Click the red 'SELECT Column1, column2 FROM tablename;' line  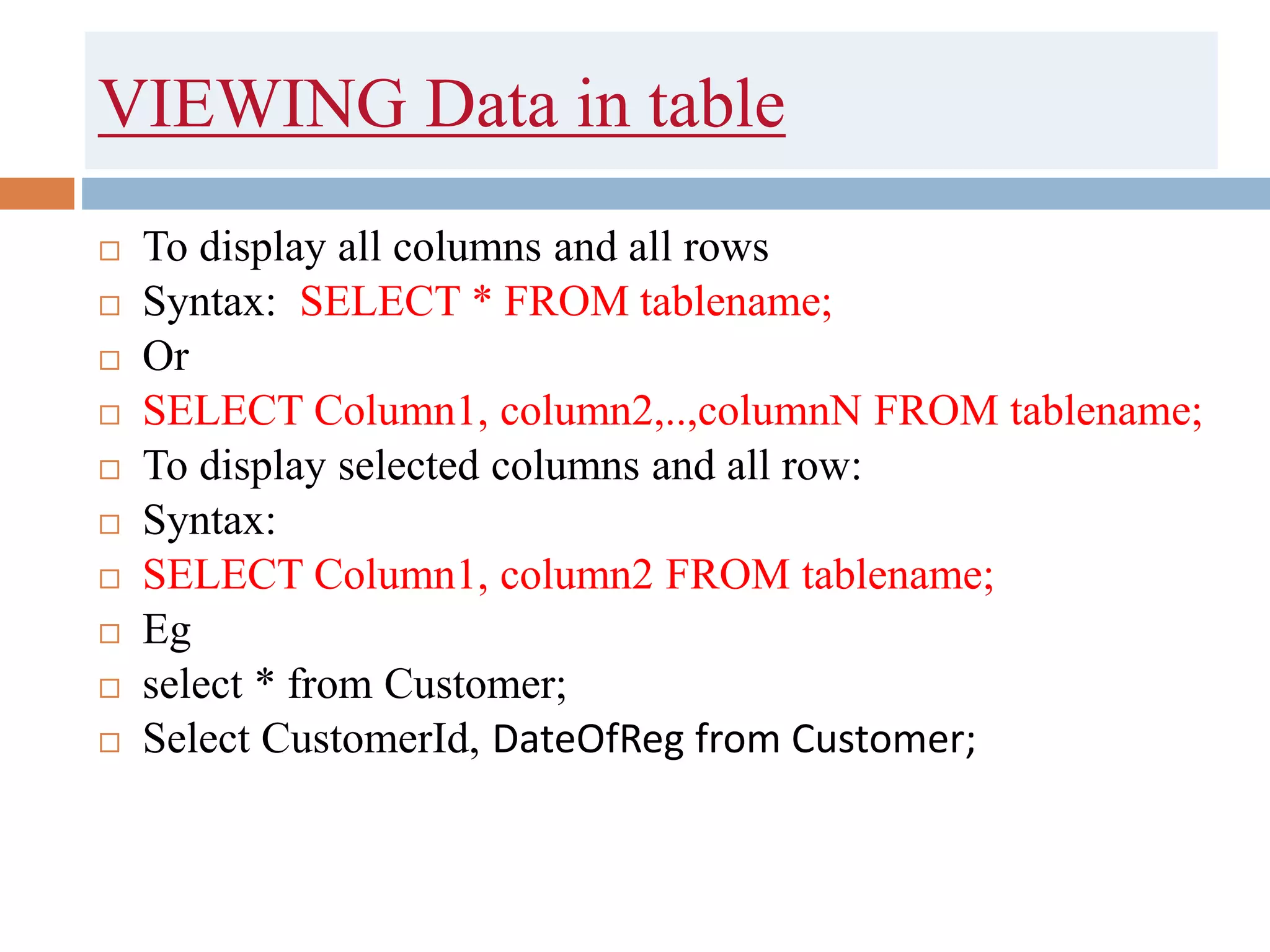568,575
